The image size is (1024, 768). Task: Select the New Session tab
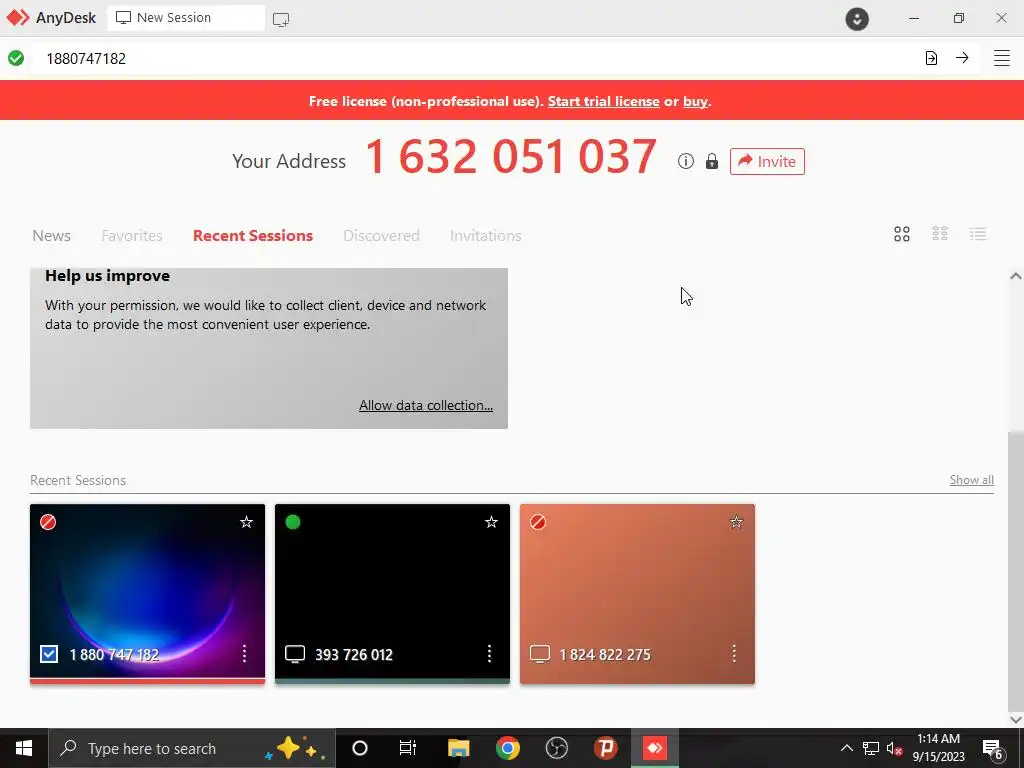(185, 18)
